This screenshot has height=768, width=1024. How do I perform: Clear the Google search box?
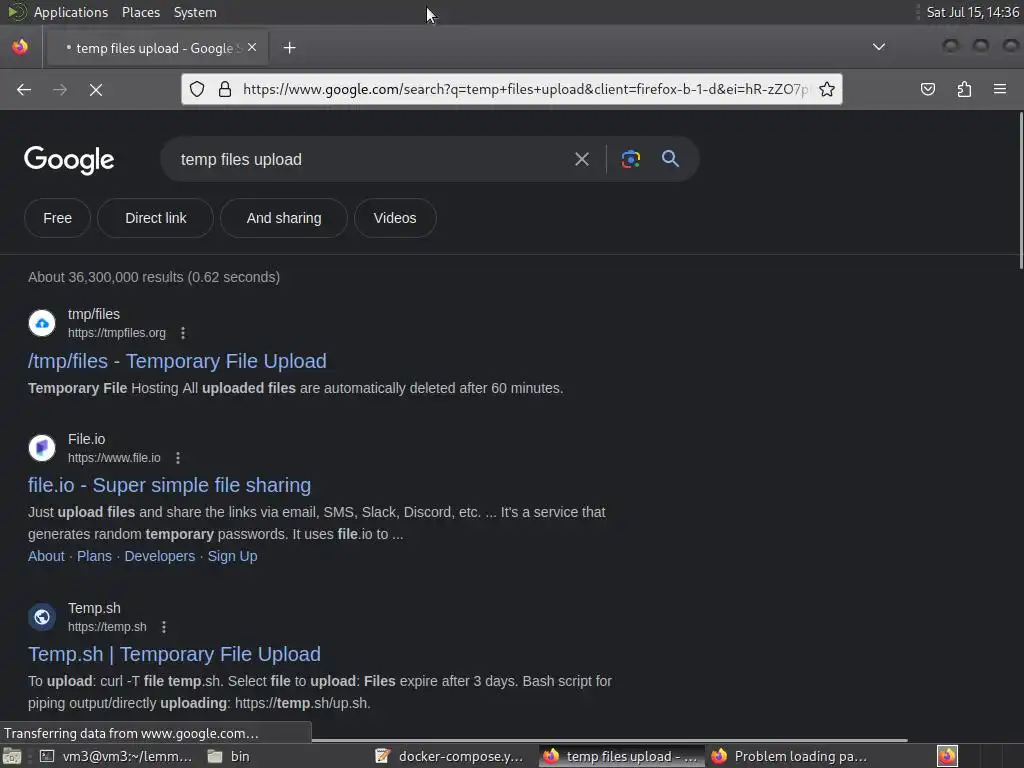tap(582, 159)
